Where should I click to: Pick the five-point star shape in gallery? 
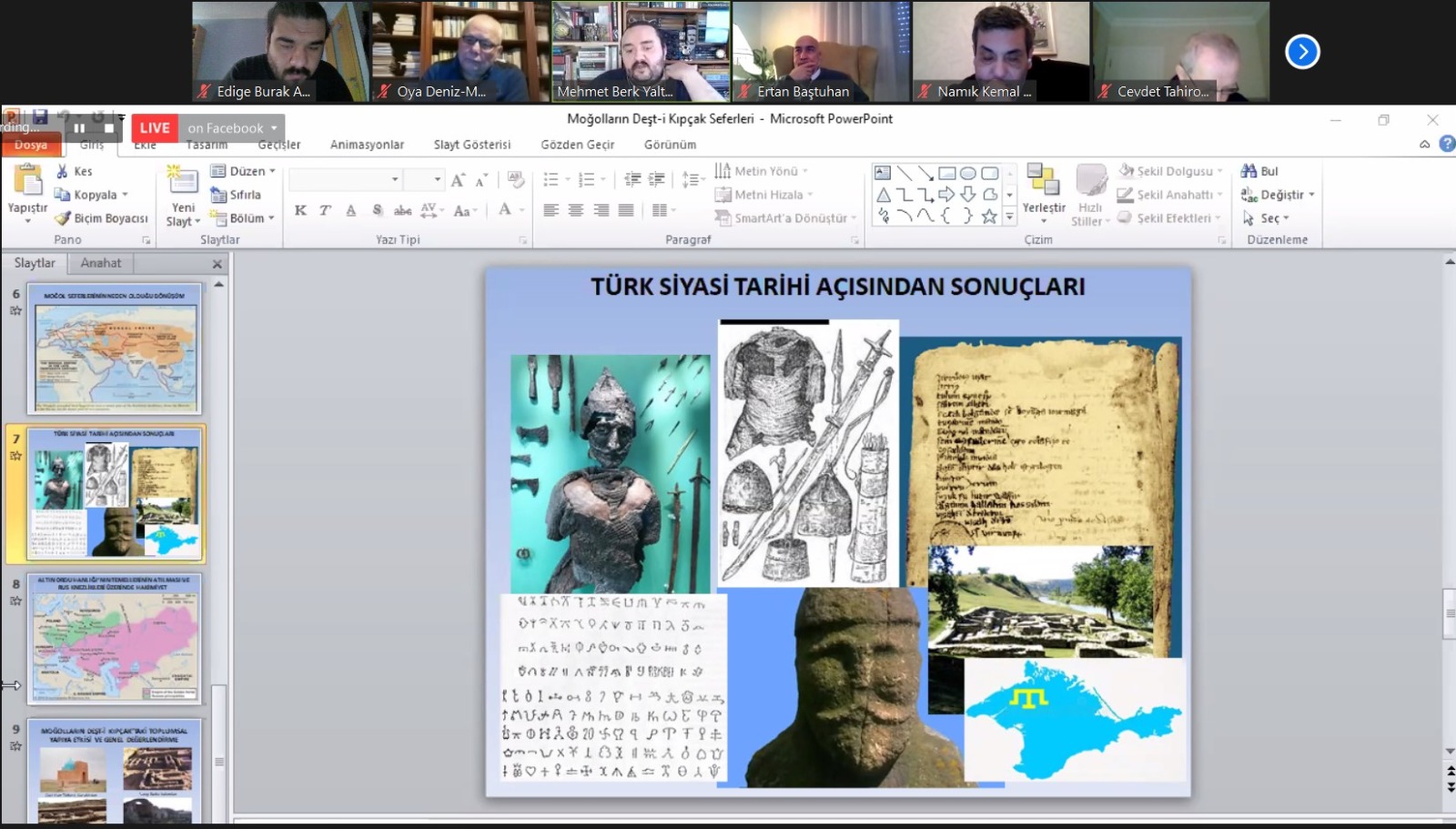coord(989,217)
